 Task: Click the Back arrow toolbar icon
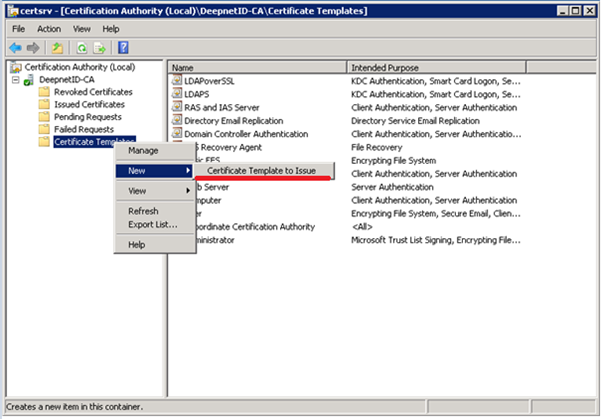tap(17, 46)
